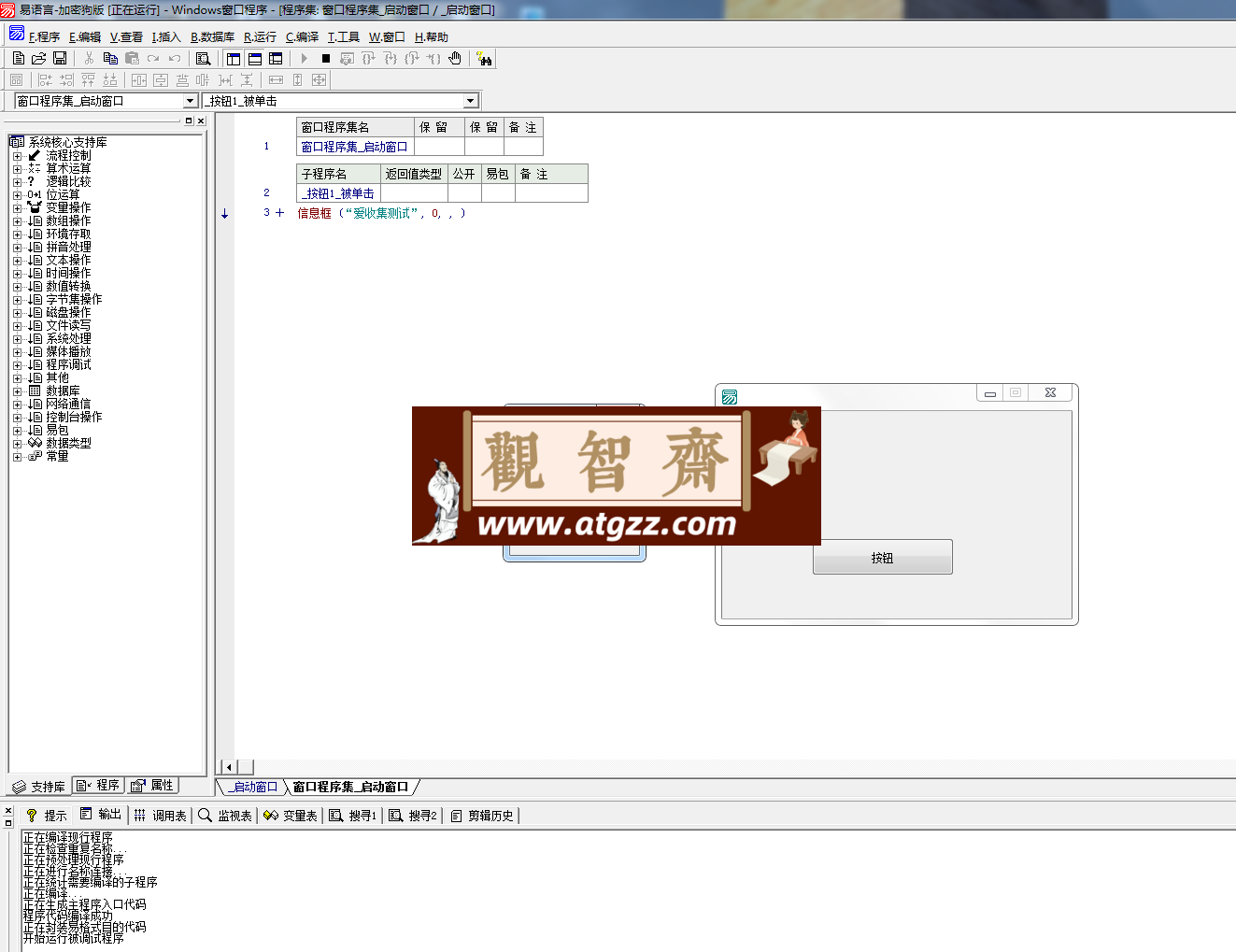Click the 按钮 button in running window
The width and height of the screenshot is (1236, 952).
[883, 557]
